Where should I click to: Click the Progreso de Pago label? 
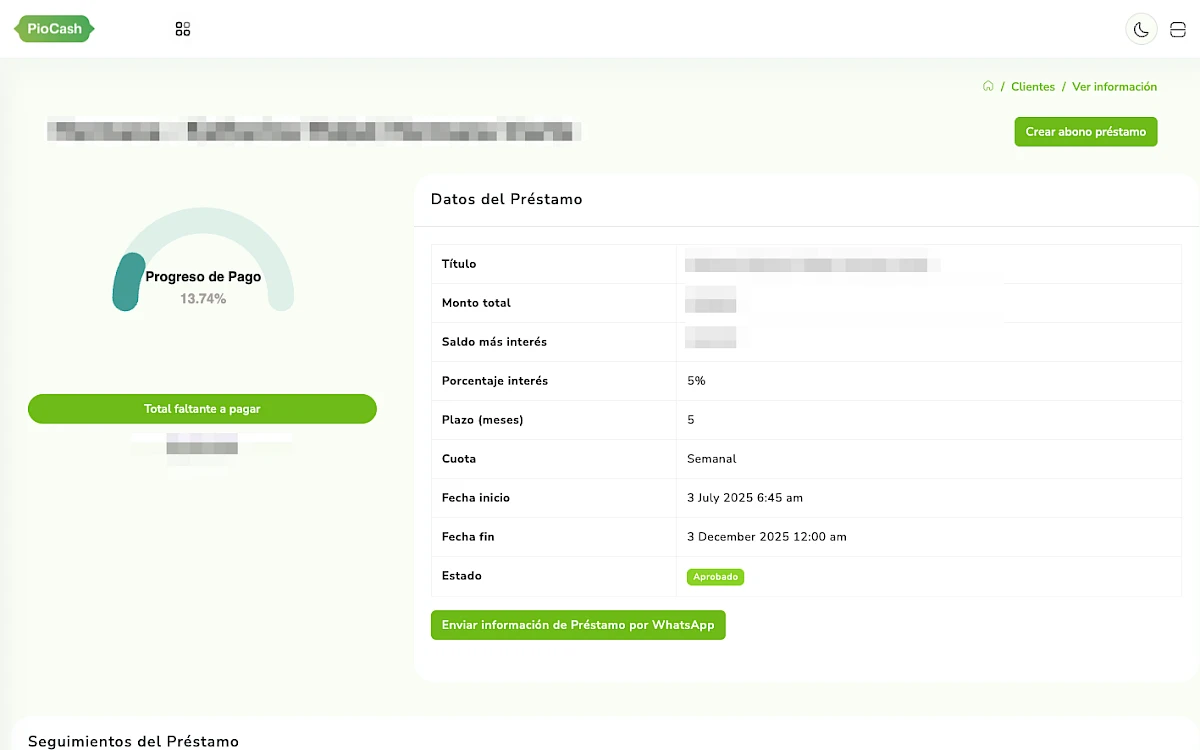click(x=203, y=277)
